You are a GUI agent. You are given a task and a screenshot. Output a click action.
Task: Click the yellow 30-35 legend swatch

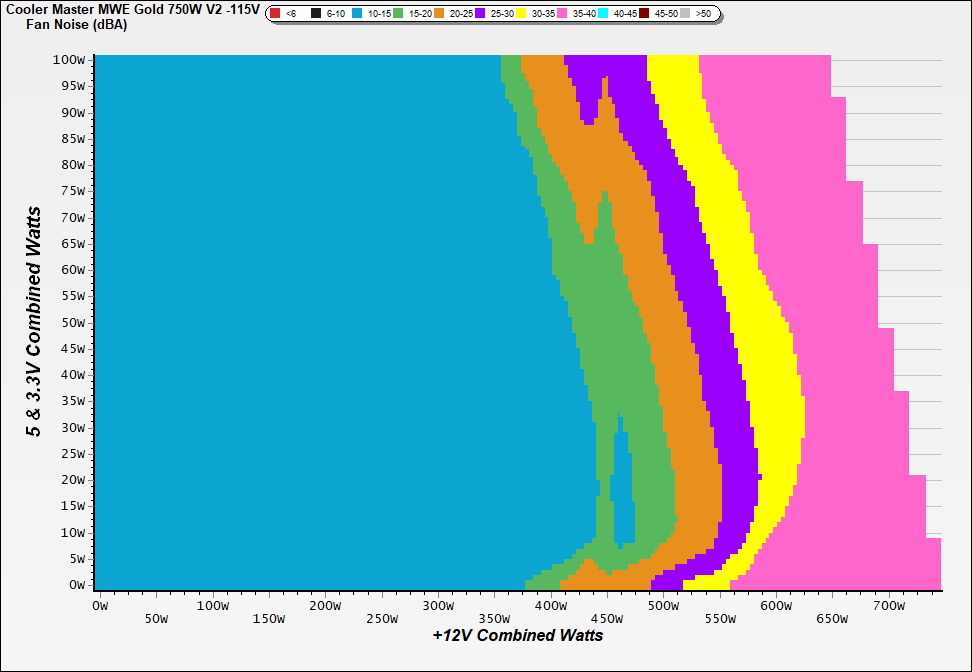[522, 14]
